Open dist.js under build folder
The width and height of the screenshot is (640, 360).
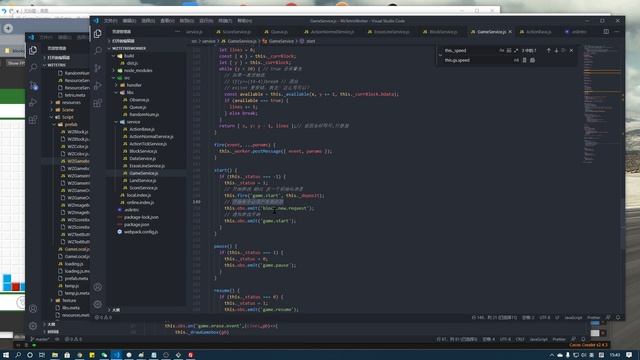click(132, 63)
